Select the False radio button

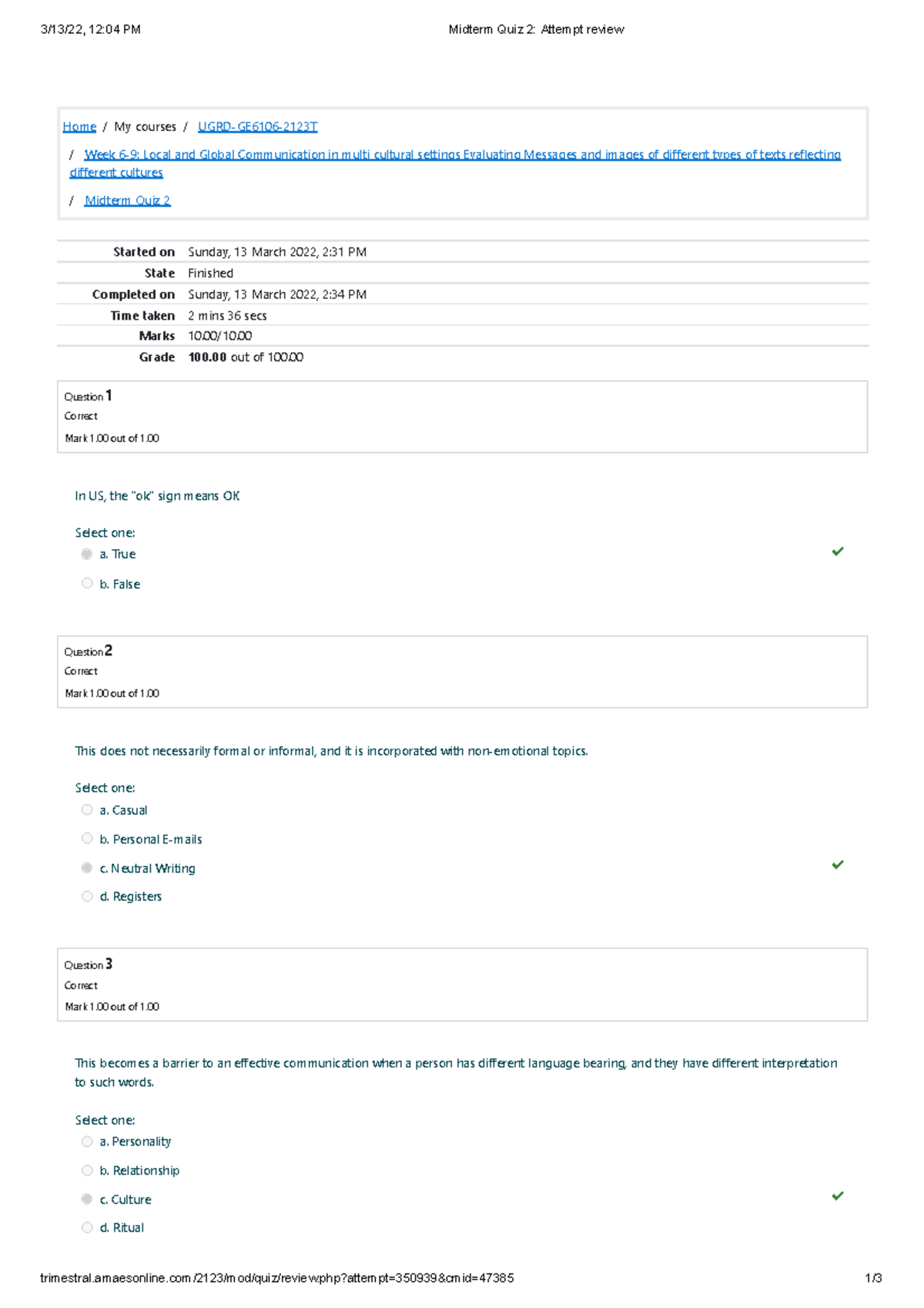pyautogui.click(x=87, y=583)
